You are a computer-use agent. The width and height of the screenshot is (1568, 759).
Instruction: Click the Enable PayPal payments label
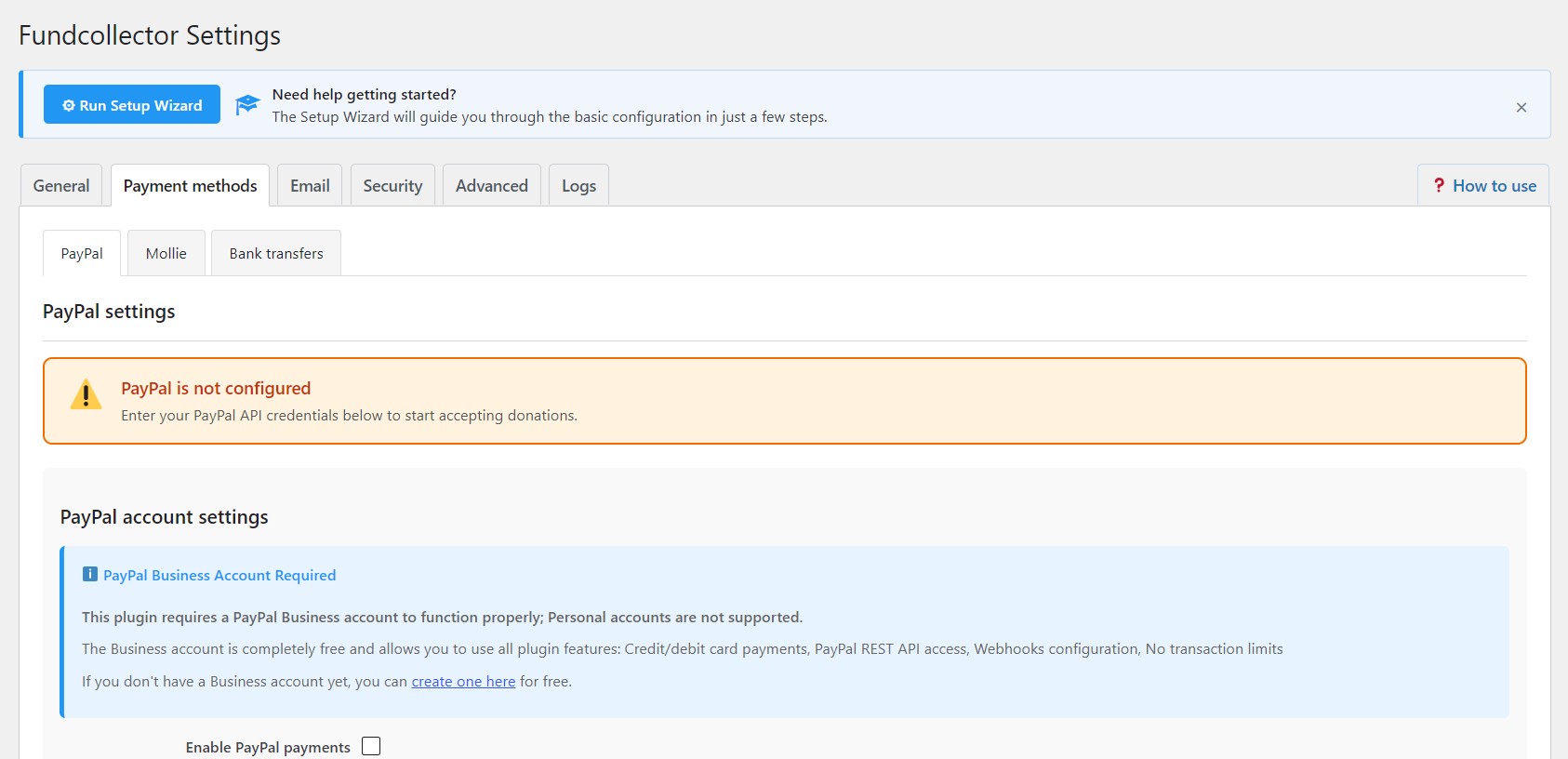coord(268,748)
